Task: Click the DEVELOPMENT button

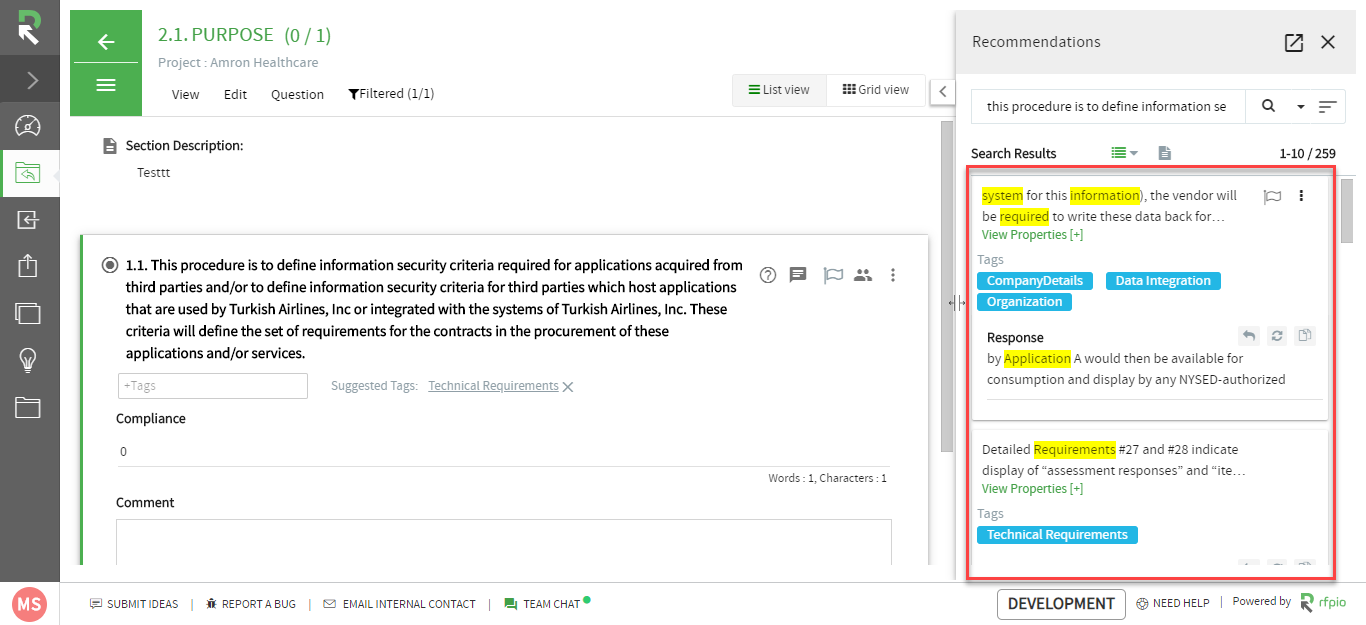Action: click(x=1060, y=604)
